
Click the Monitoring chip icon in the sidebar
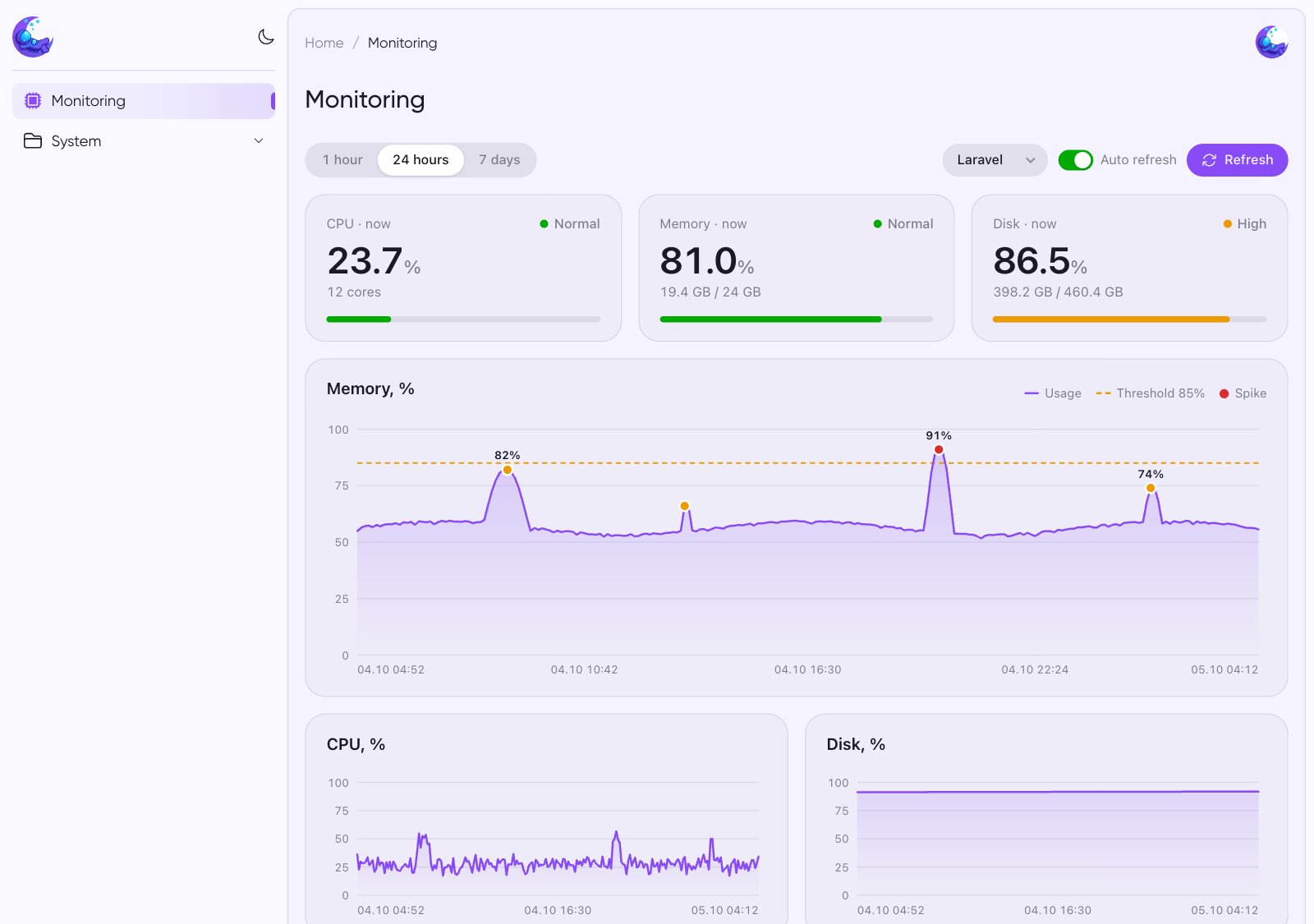(33, 101)
